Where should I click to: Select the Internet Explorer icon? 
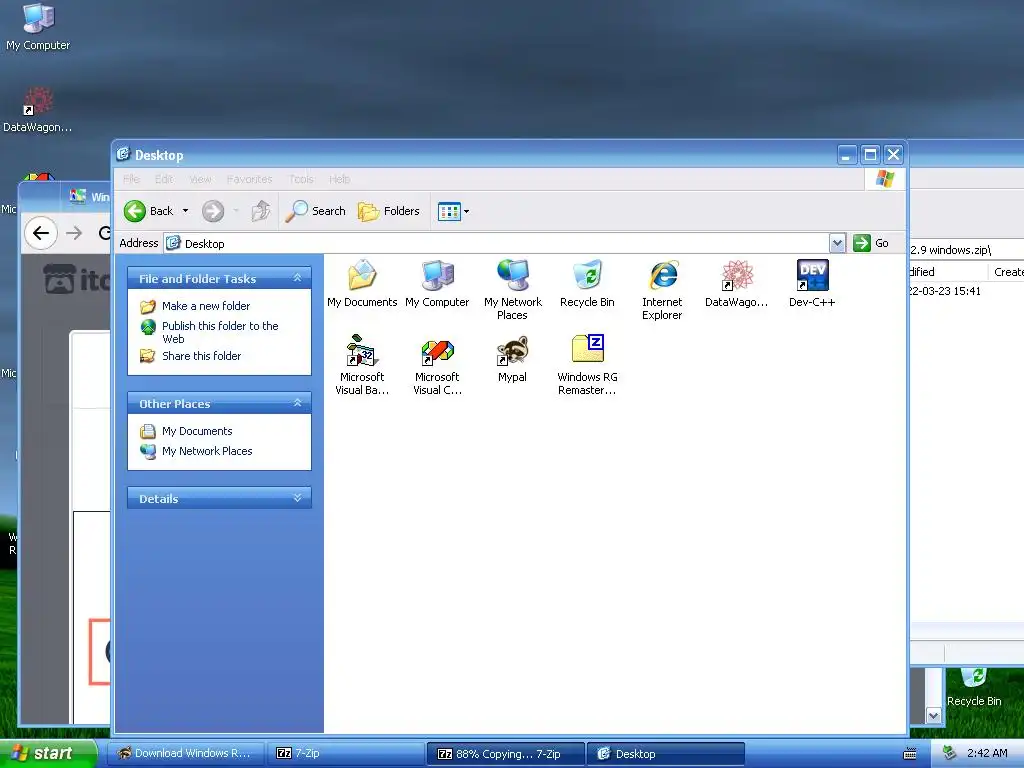pyautogui.click(x=662, y=289)
